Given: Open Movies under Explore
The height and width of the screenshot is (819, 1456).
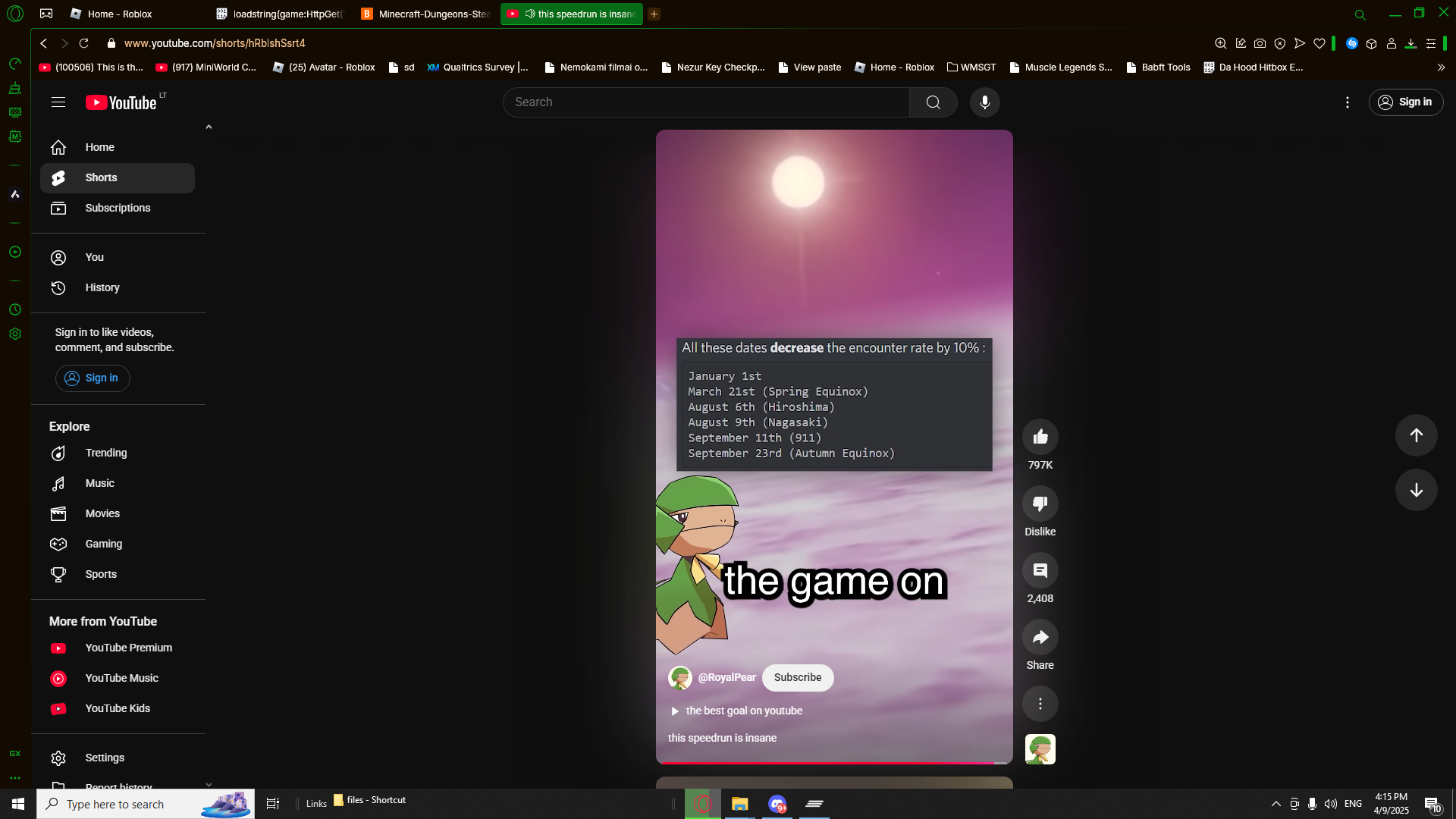Looking at the screenshot, I should (118, 513).
